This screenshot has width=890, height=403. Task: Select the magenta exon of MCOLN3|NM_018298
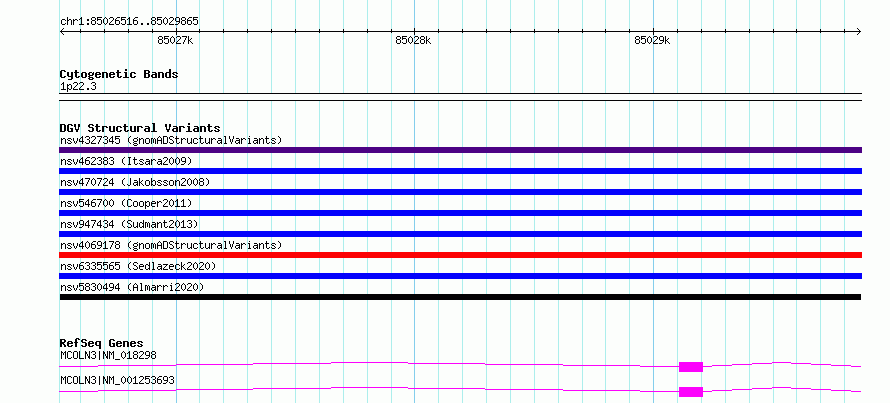point(691,367)
